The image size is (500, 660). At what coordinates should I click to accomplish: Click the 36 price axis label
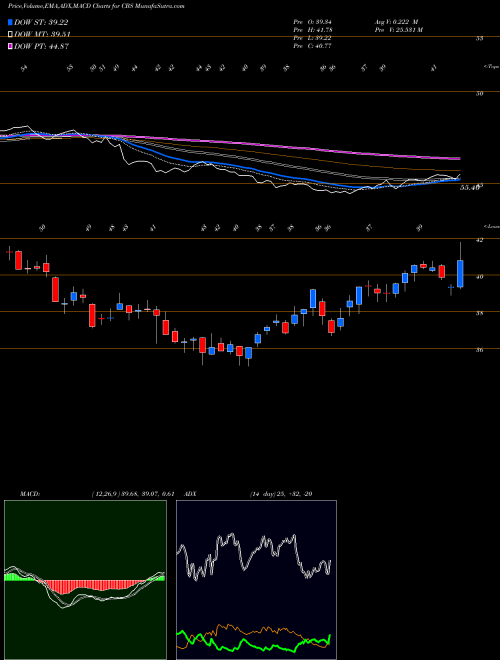pyautogui.click(x=479, y=350)
